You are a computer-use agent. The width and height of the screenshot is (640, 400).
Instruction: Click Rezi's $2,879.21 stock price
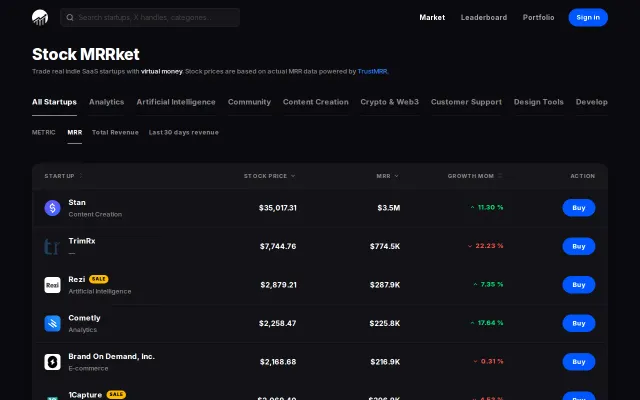tap(278, 285)
